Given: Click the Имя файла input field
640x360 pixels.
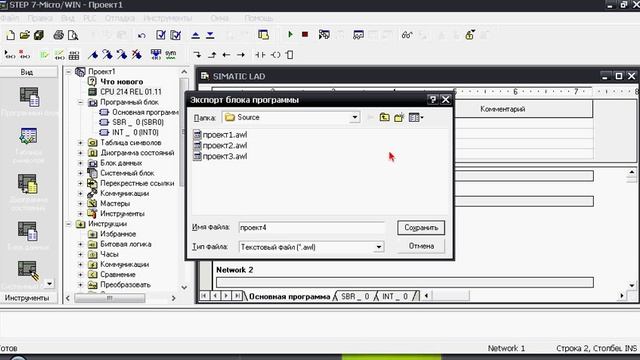Looking at the screenshot, I should 311,227.
